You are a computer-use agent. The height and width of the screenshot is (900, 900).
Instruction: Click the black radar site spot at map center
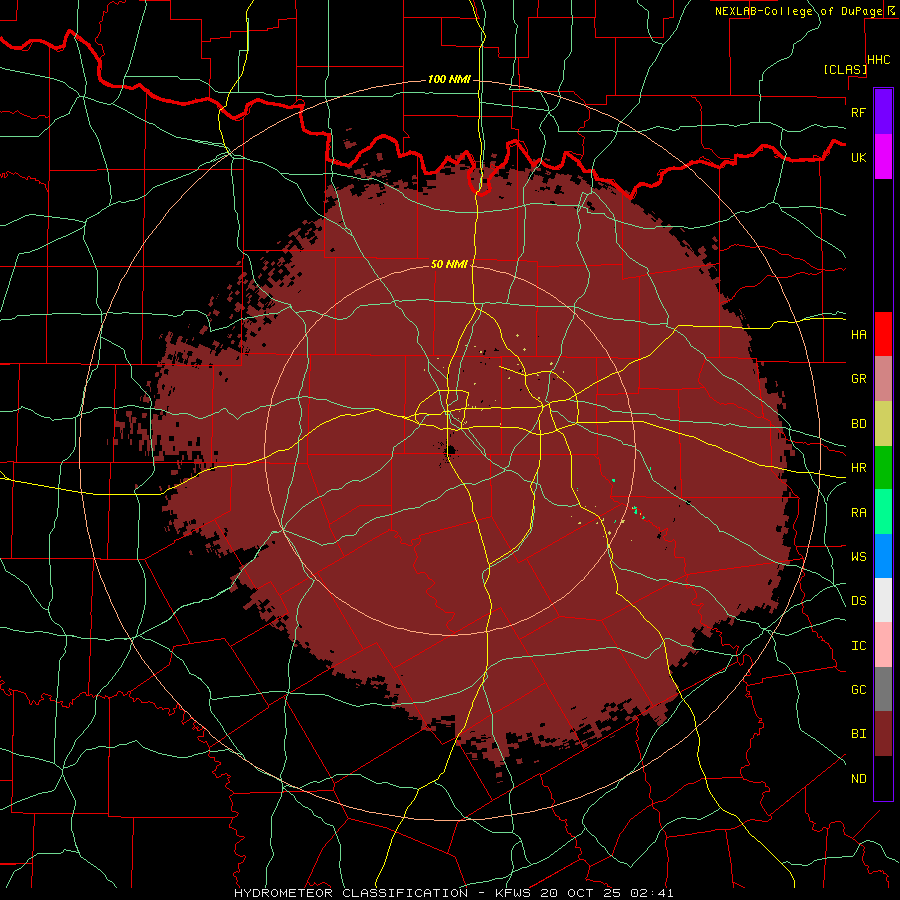451,451
